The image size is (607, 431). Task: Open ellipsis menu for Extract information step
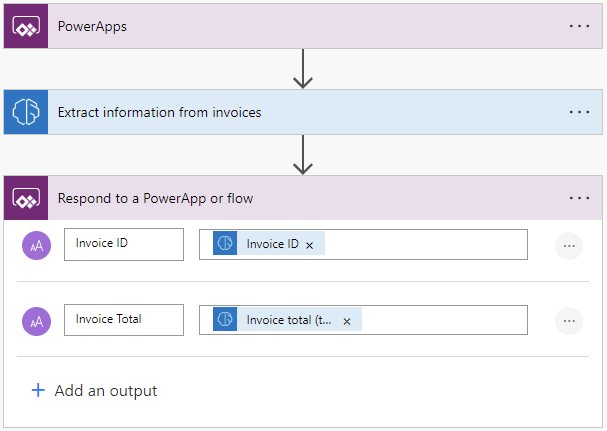click(580, 112)
